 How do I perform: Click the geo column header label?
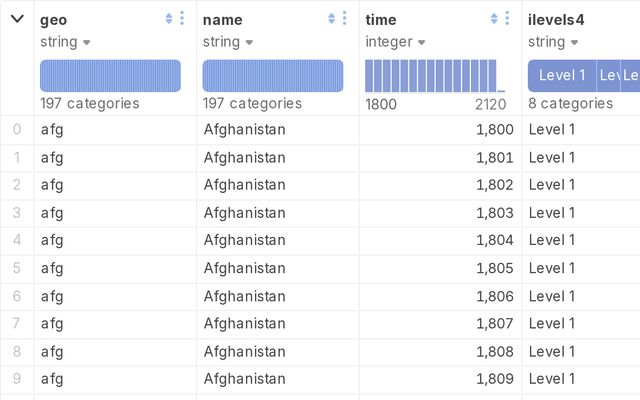(53, 19)
